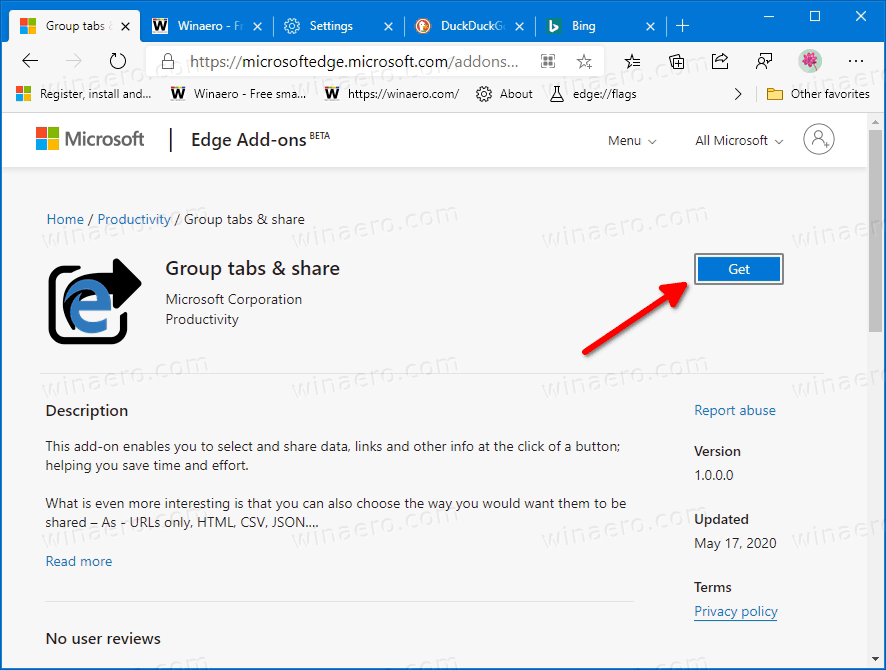Share this page

pyautogui.click(x=720, y=60)
